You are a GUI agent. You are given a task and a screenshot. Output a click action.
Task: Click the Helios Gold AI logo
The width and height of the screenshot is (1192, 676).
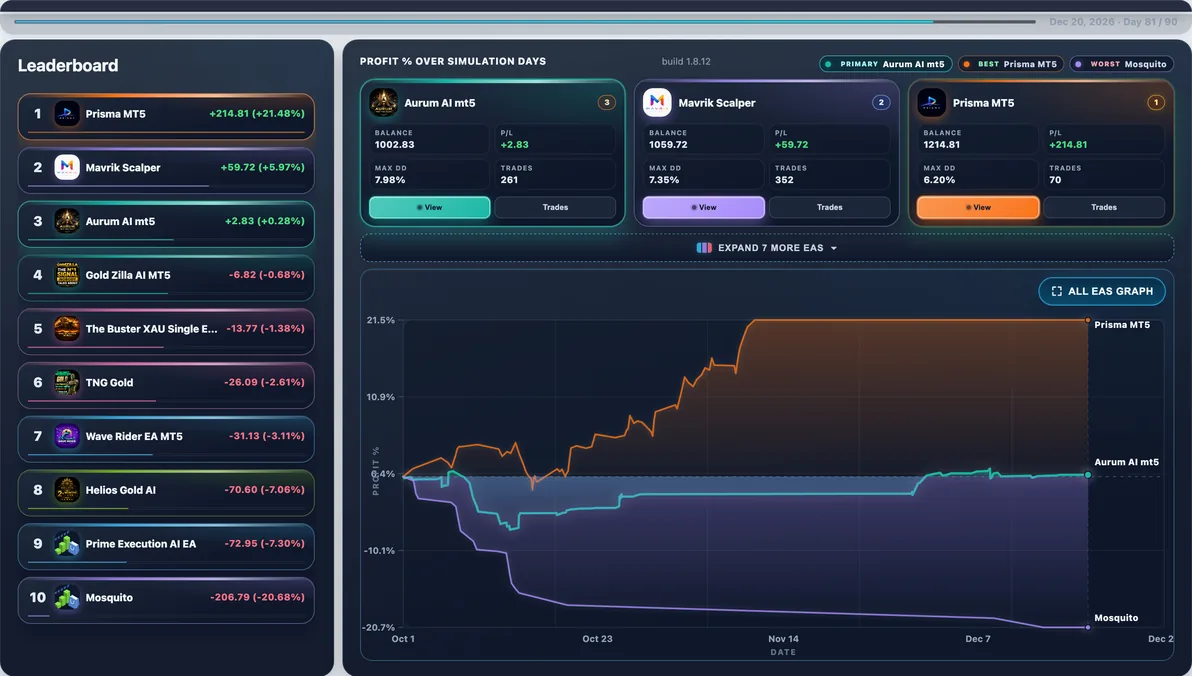[x=67, y=490]
